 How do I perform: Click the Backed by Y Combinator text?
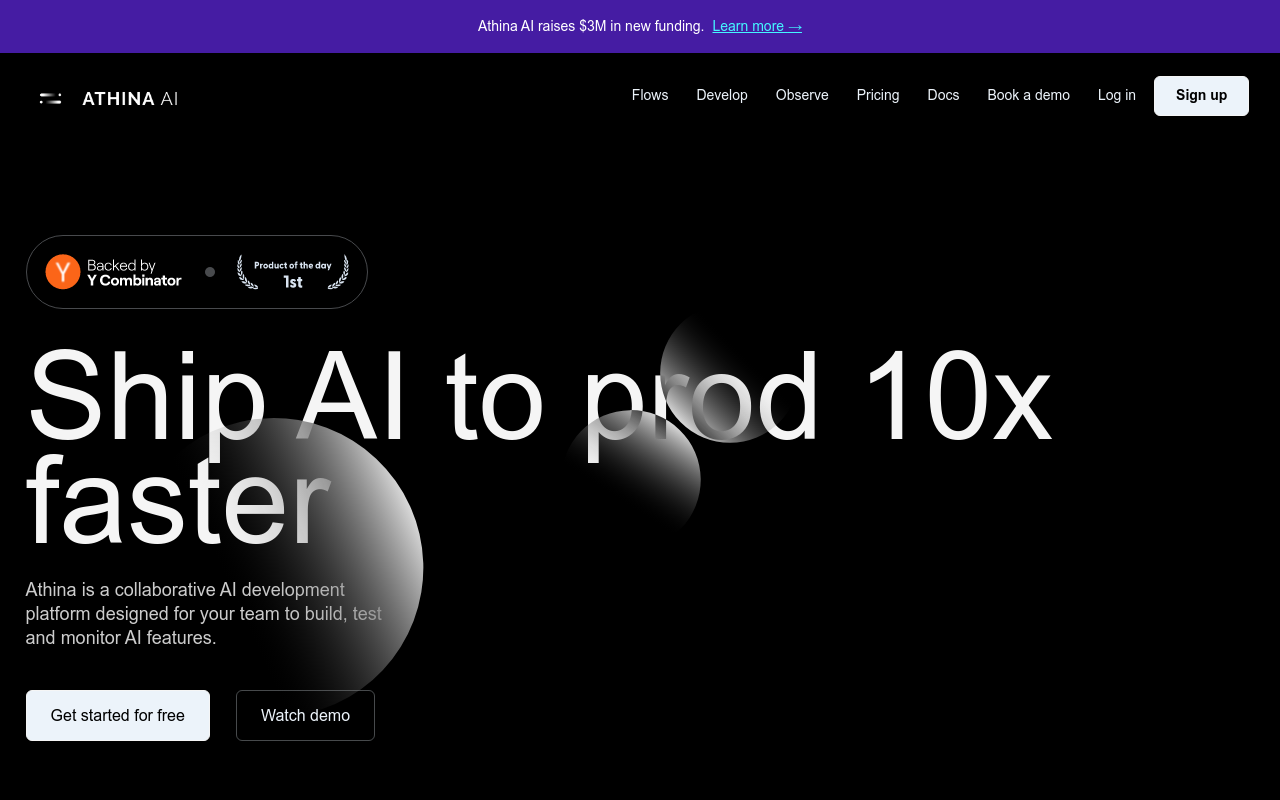(134, 272)
